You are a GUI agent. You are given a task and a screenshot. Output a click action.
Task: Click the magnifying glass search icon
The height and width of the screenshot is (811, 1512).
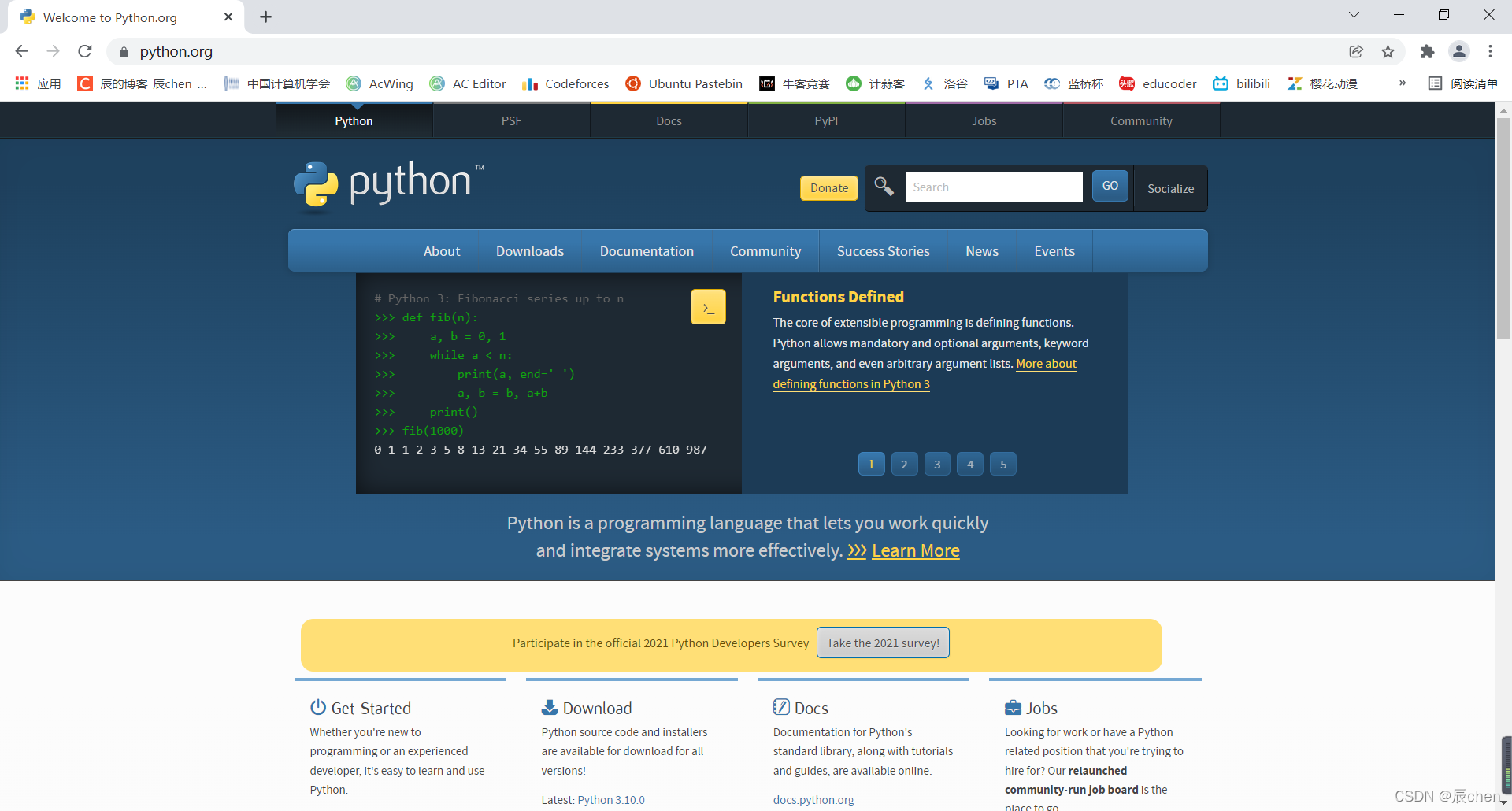click(x=884, y=186)
